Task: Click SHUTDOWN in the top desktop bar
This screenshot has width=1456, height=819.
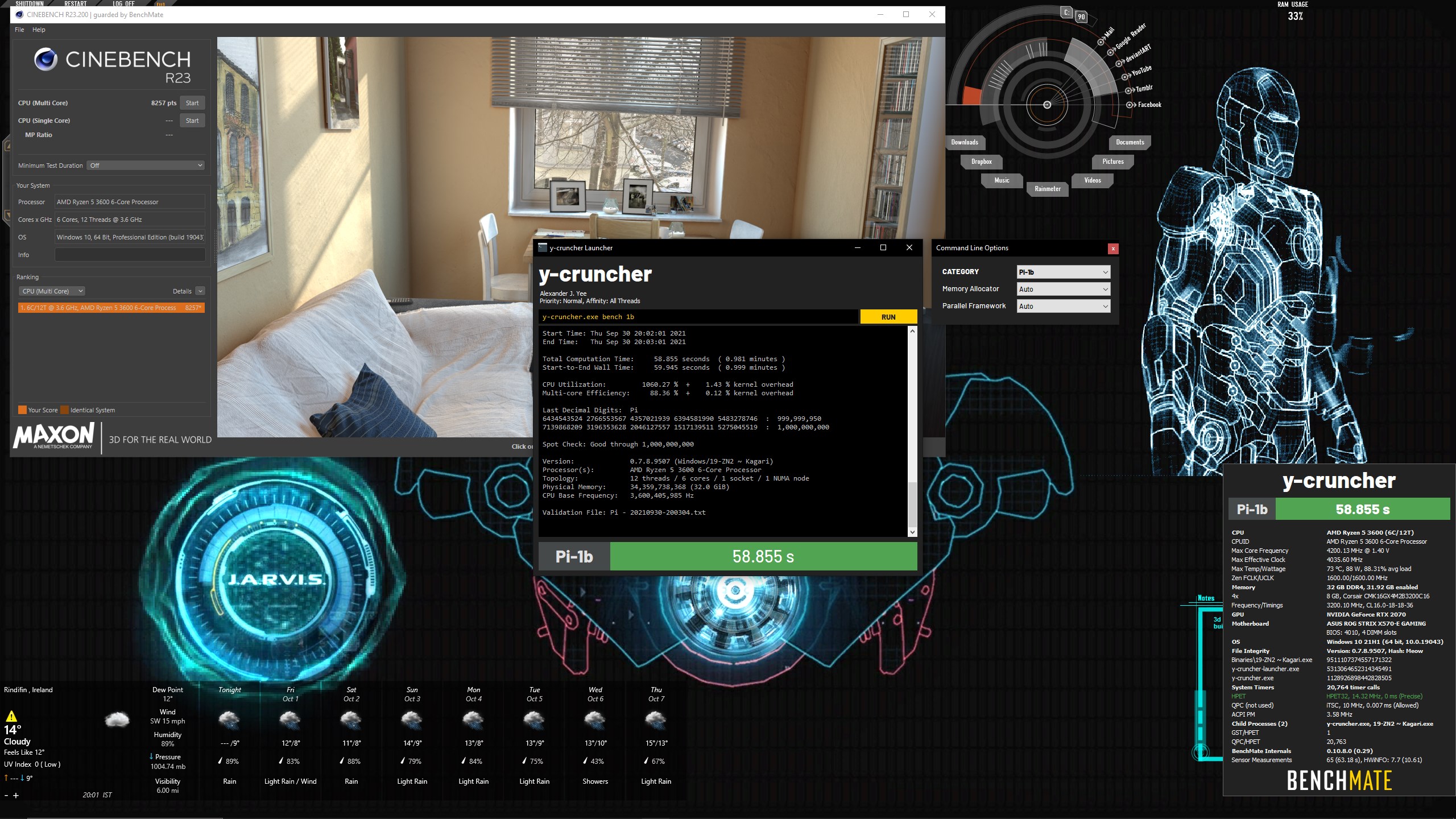Action: pyautogui.click(x=29, y=3)
